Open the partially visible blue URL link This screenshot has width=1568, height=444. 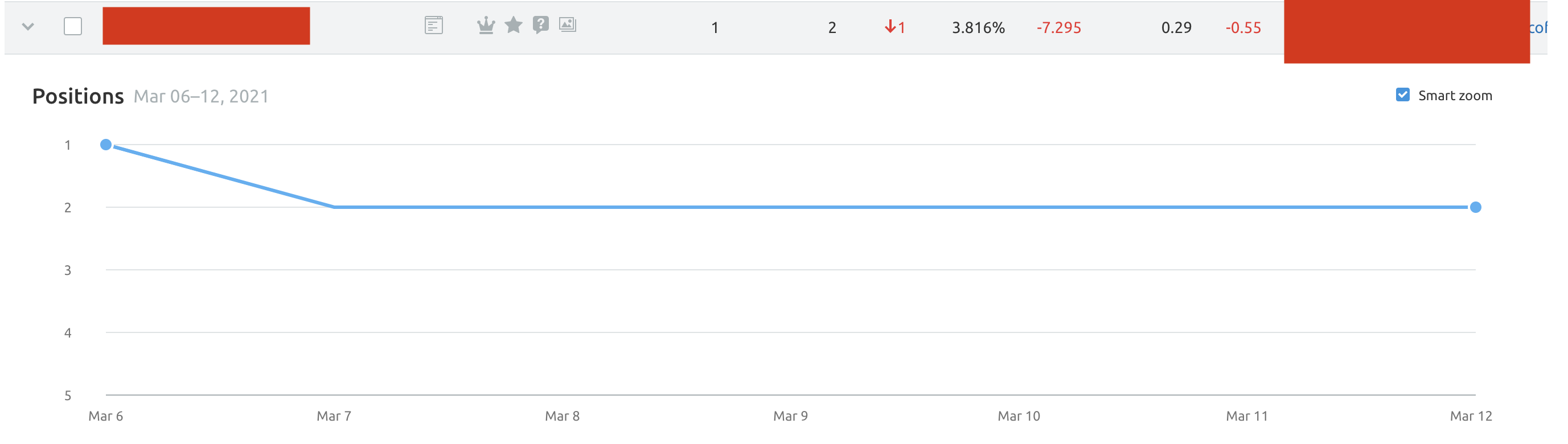click(x=1538, y=27)
